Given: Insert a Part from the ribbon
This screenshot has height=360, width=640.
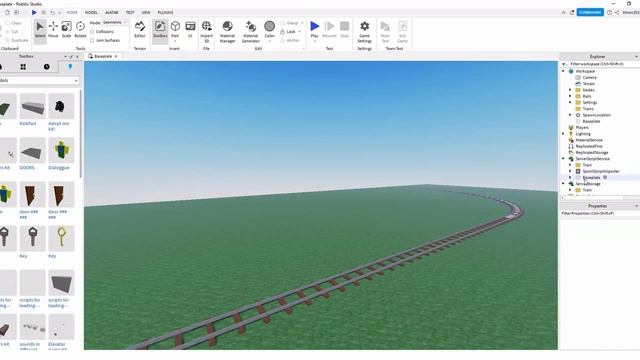Looking at the screenshot, I should [175, 28].
